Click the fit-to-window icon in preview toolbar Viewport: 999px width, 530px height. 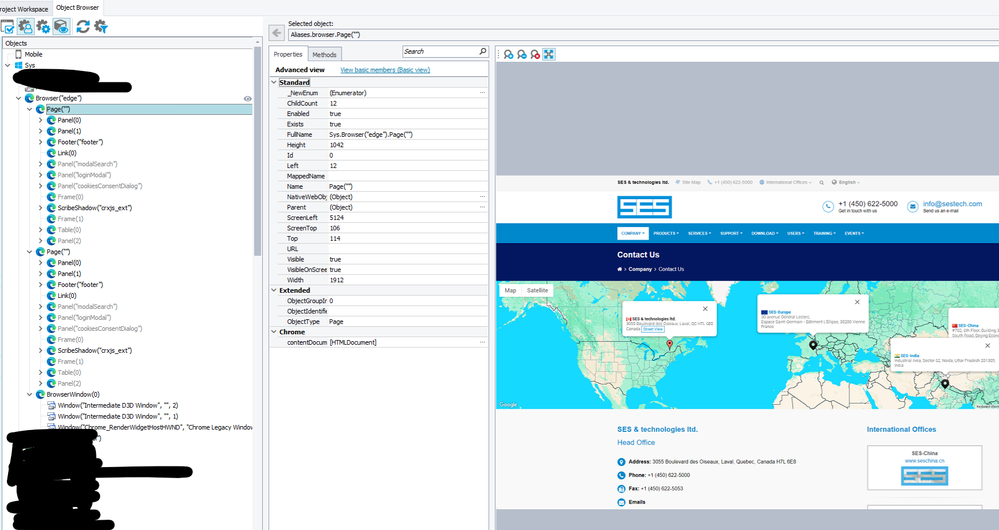[549, 54]
